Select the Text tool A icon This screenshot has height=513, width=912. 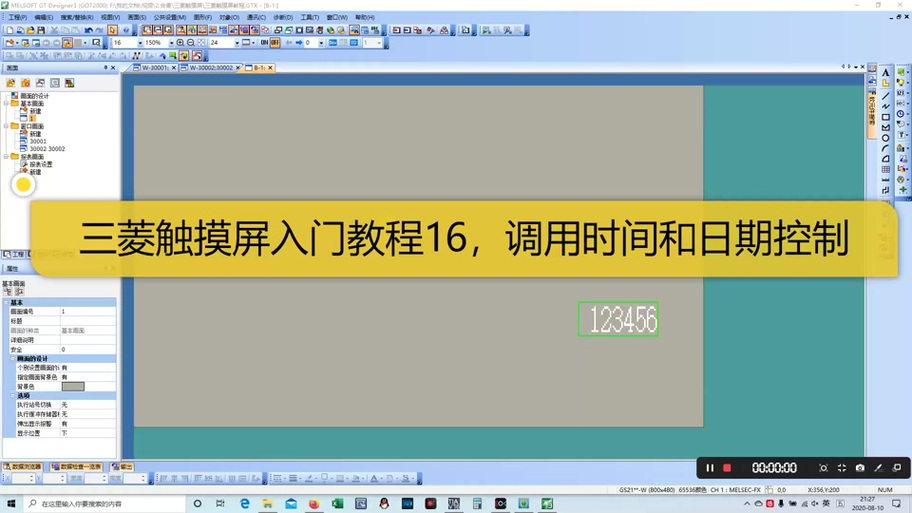click(x=885, y=73)
